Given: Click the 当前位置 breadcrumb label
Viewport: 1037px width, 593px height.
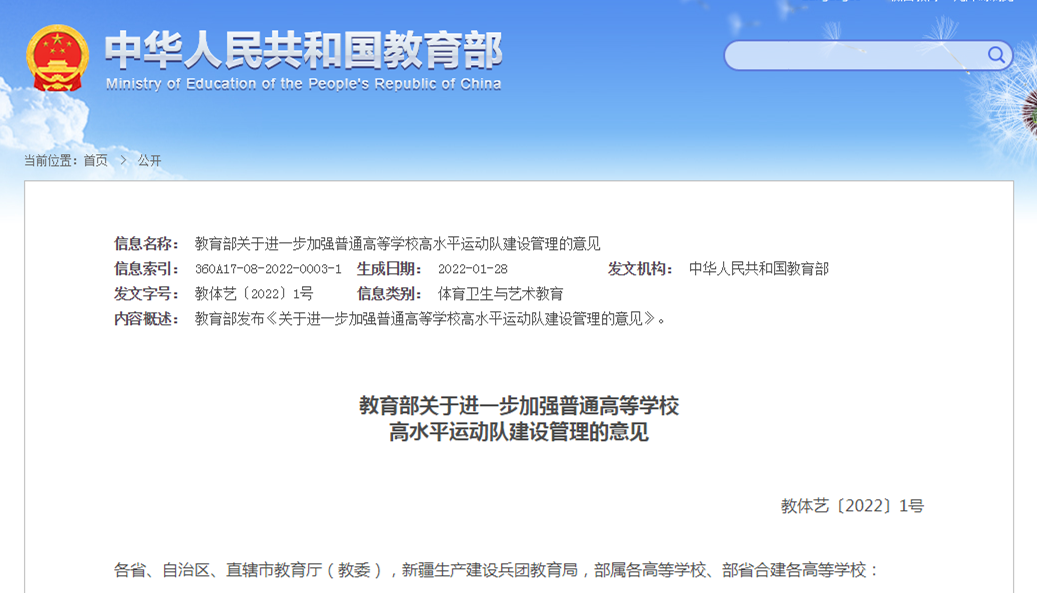Looking at the screenshot, I should point(51,161).
